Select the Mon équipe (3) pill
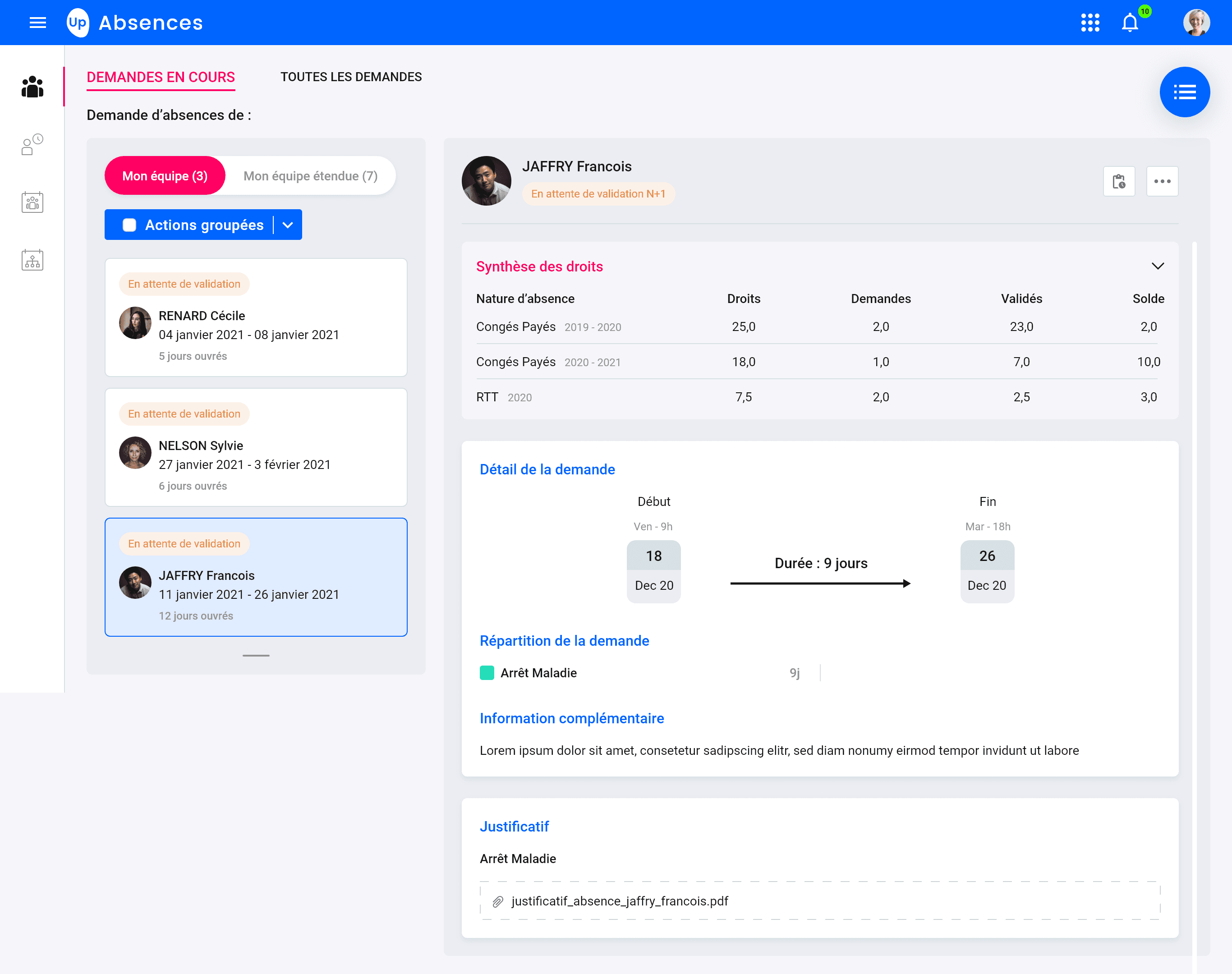 (x=165, y=176)
